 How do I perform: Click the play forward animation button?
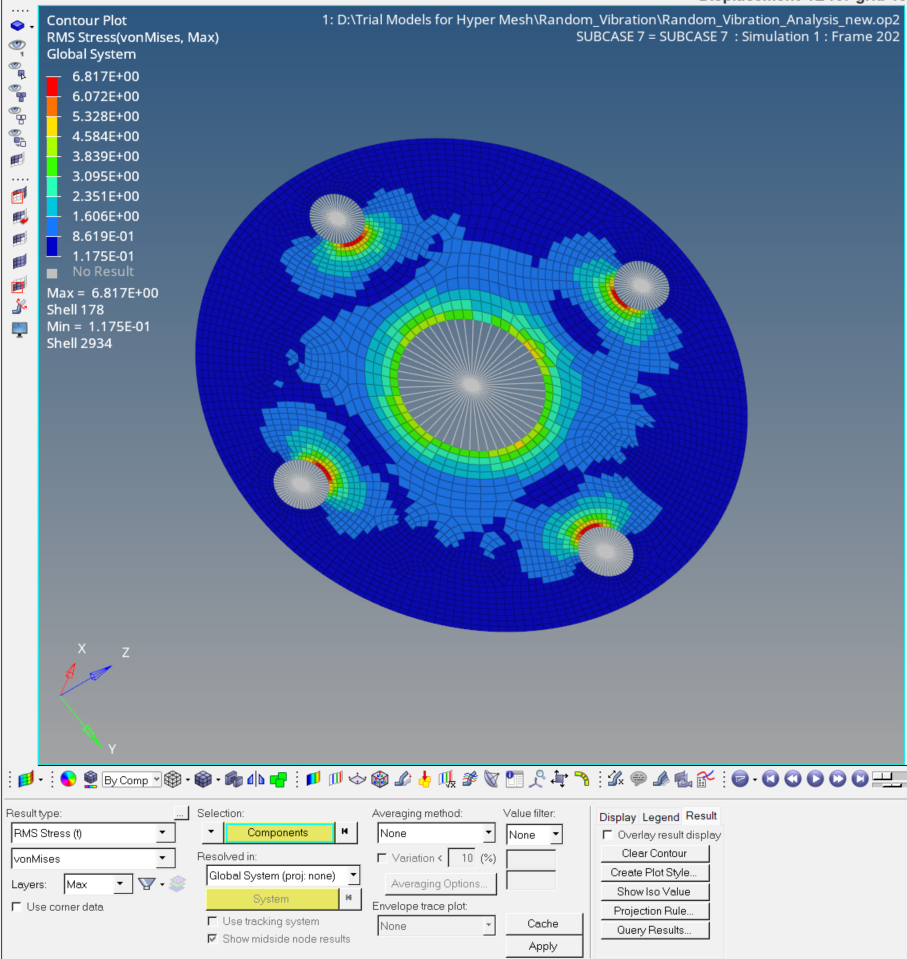(x=815, y=779)
